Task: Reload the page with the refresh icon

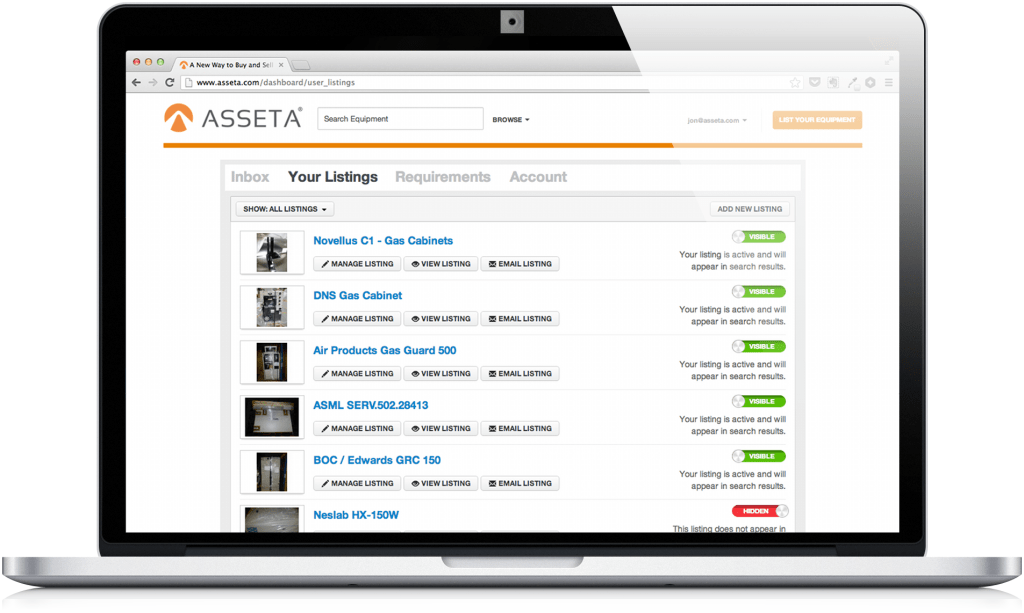Action: click(170, 82)
